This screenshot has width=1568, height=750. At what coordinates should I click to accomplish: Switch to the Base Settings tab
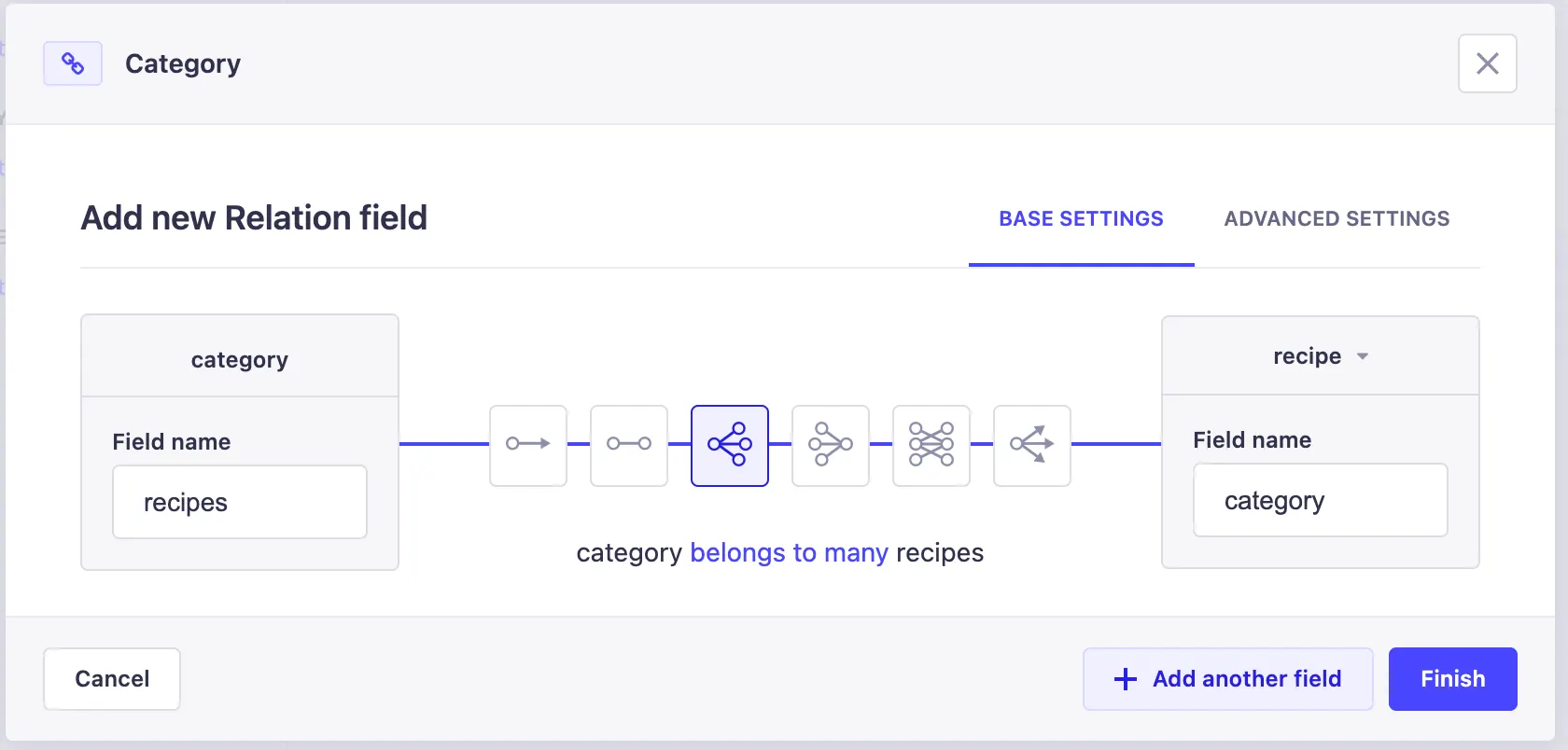1081,218
